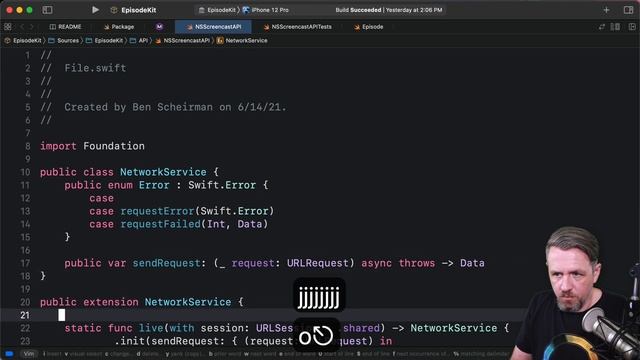640x360 pixels.
Task: Choose the EpisodeKit scheme in toolbar
Action: click(x=218, y=10)
